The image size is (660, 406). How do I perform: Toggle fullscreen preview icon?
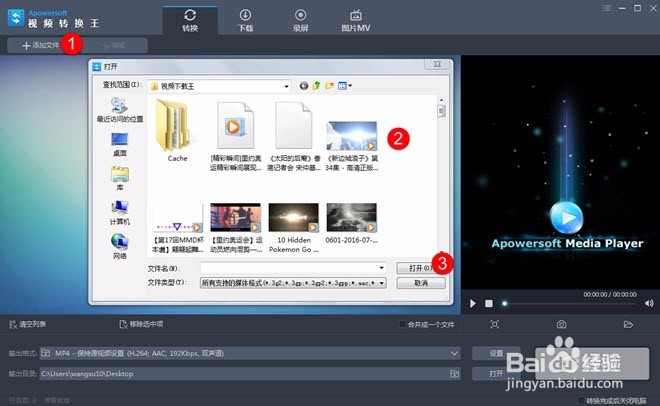point(495,324)
